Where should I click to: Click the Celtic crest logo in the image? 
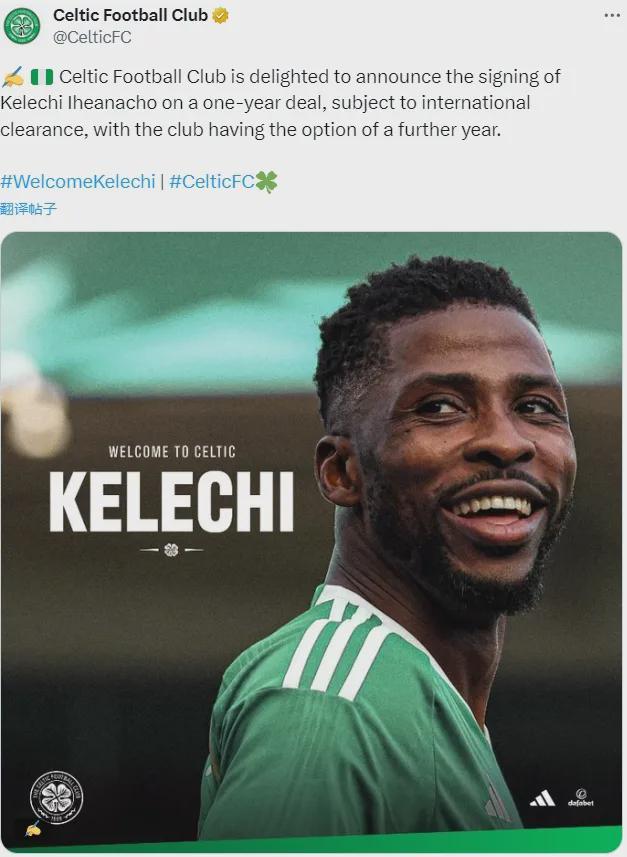point(56,796)
